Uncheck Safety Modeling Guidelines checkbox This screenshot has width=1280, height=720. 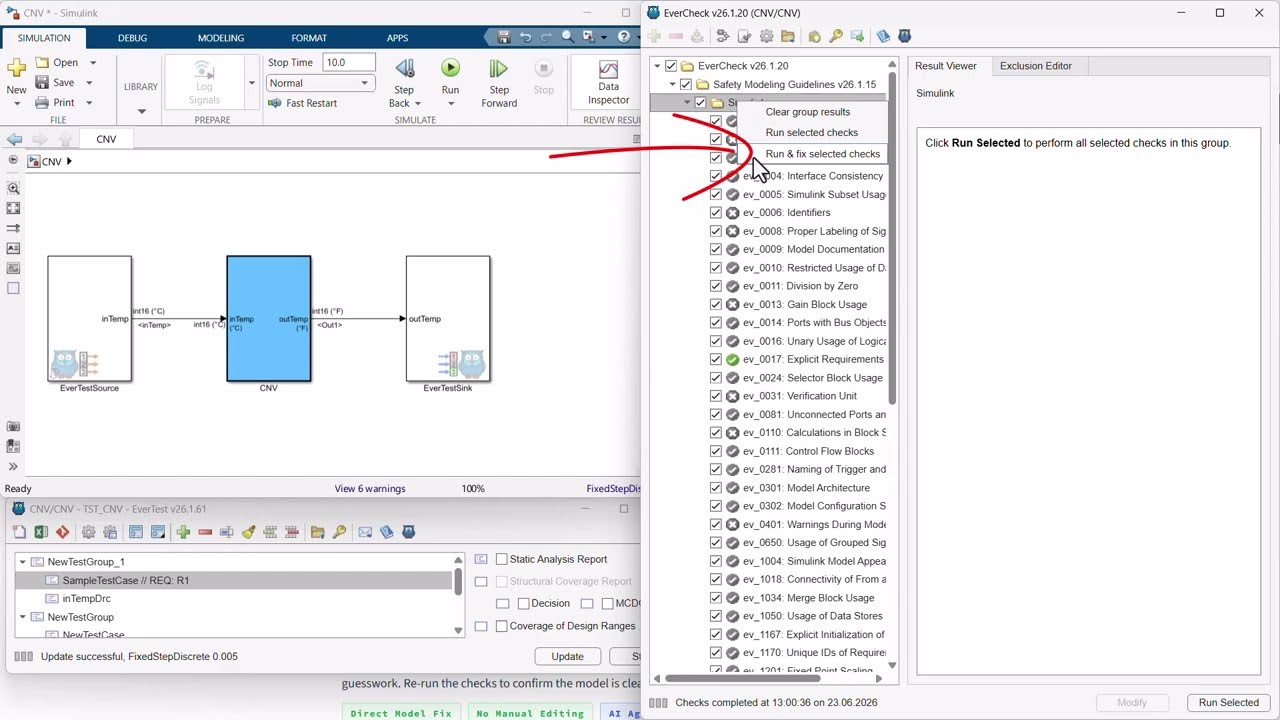(686, 84)
